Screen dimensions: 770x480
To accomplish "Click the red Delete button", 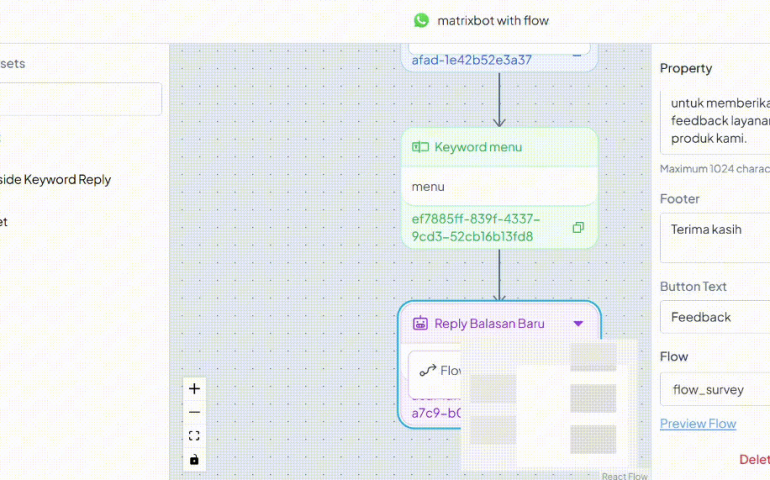I will tap(753, 460).
